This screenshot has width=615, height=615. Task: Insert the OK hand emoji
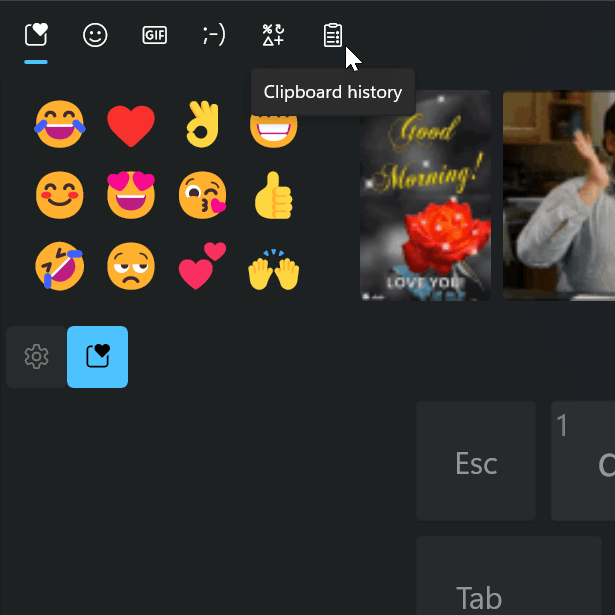(x=202, y=124)
